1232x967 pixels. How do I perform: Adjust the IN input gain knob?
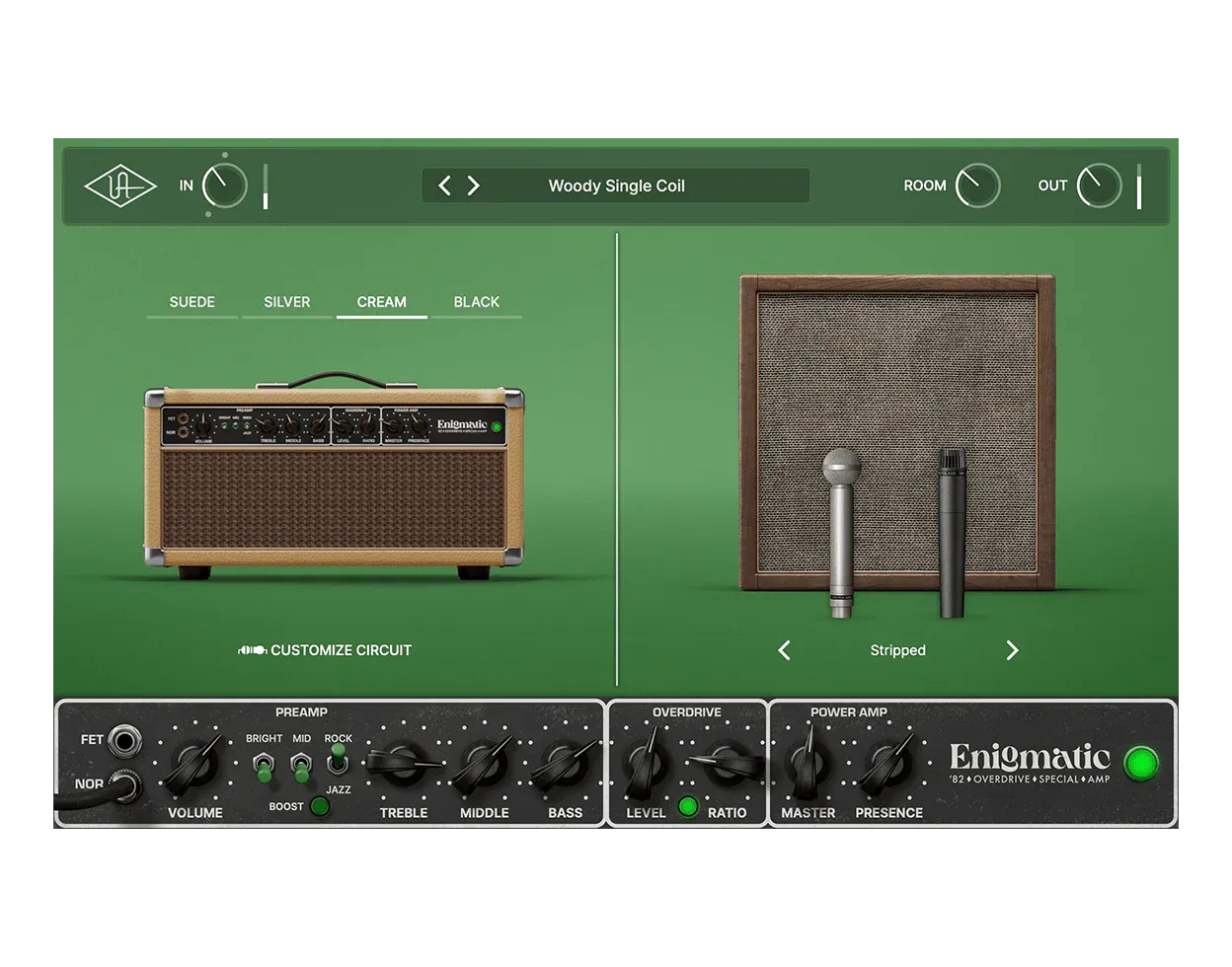[x=225, y=186]
